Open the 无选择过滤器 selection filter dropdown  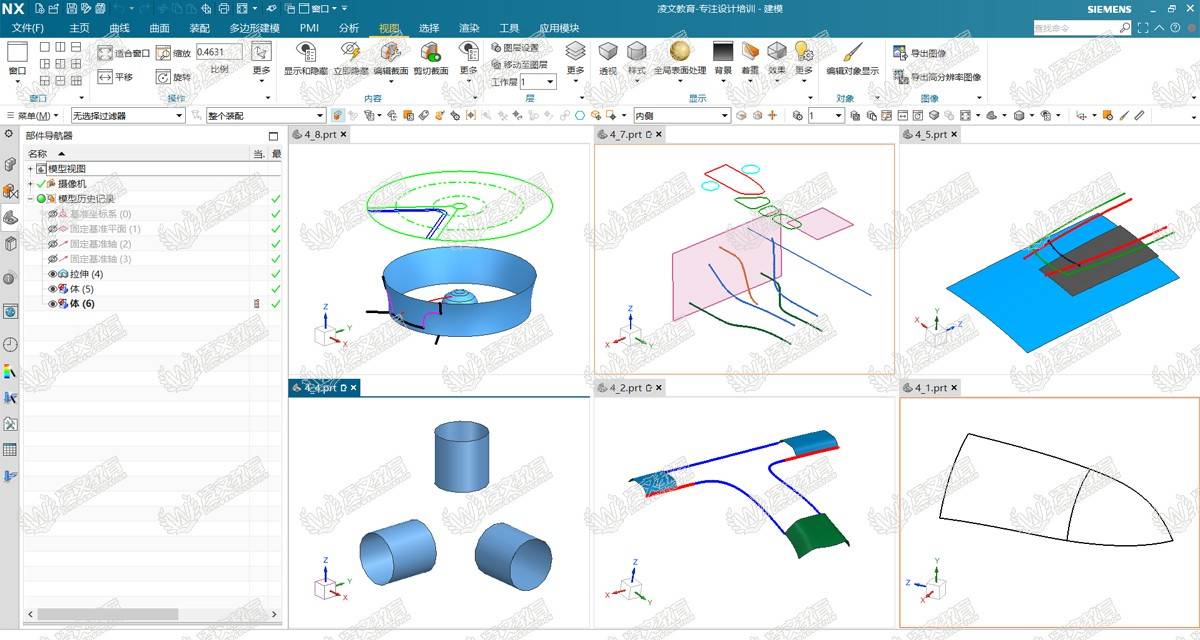pos(127,116)
